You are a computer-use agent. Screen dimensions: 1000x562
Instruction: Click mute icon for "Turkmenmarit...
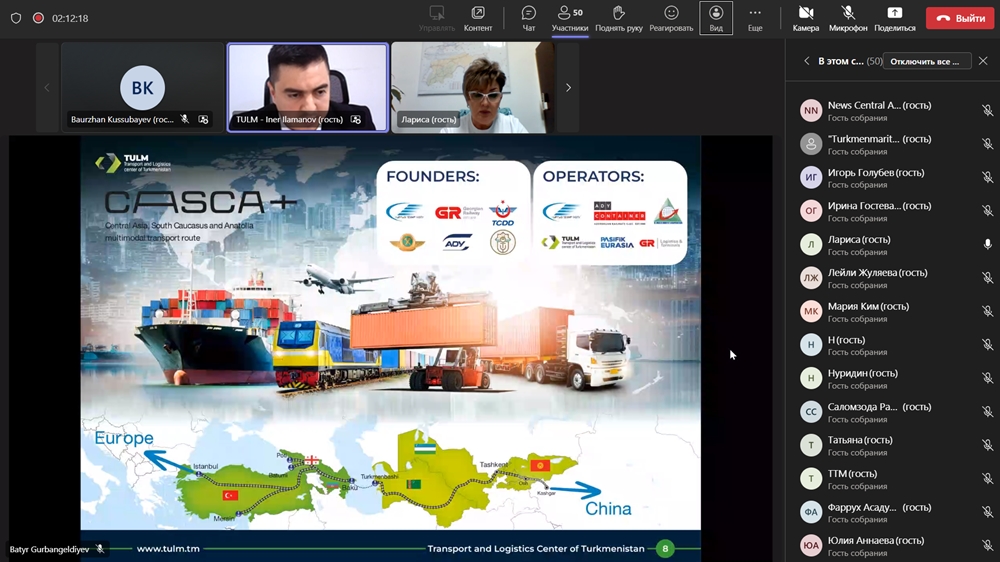(x=987, y=144)
